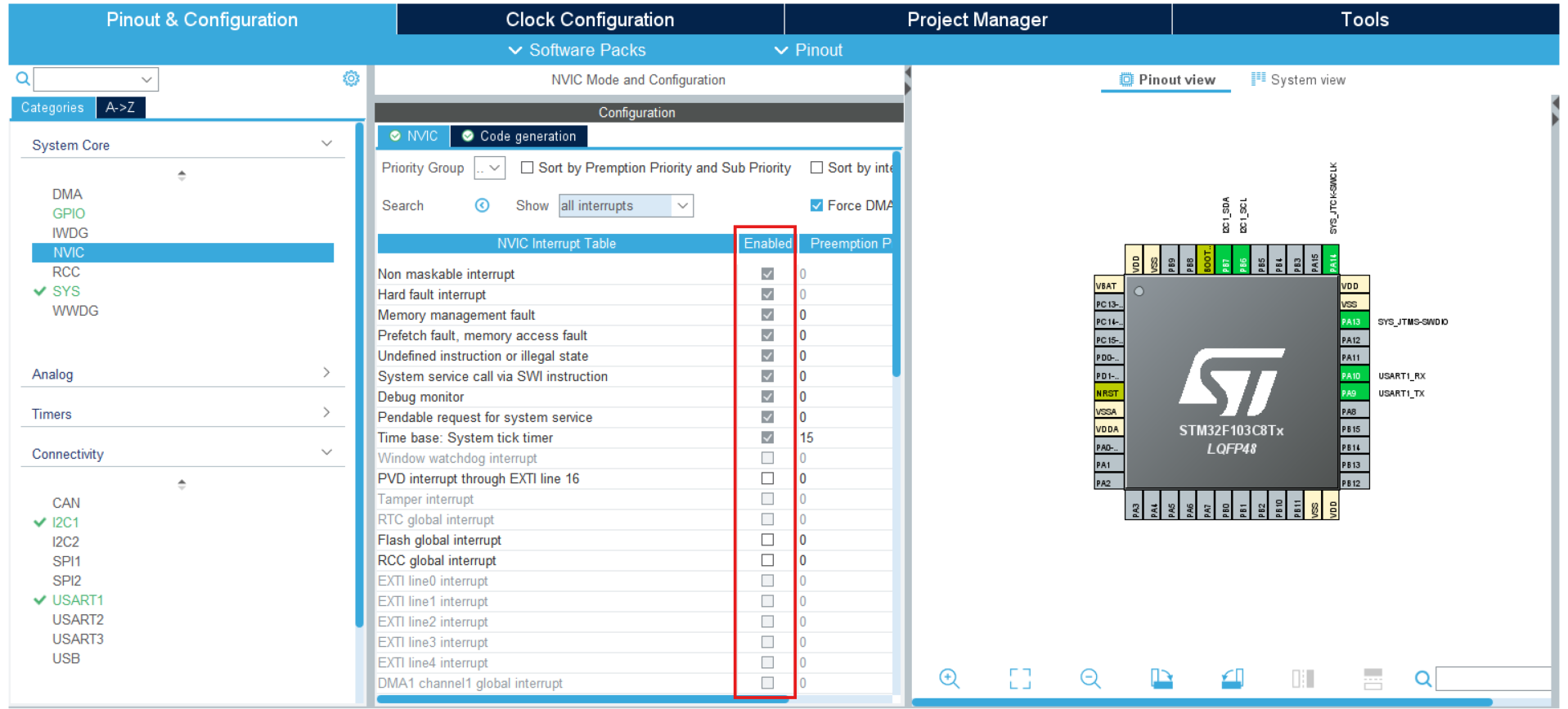Expand the Timers category
Image resolution: width=1568 pixels, height=709 pixels.
coord(326,413)
